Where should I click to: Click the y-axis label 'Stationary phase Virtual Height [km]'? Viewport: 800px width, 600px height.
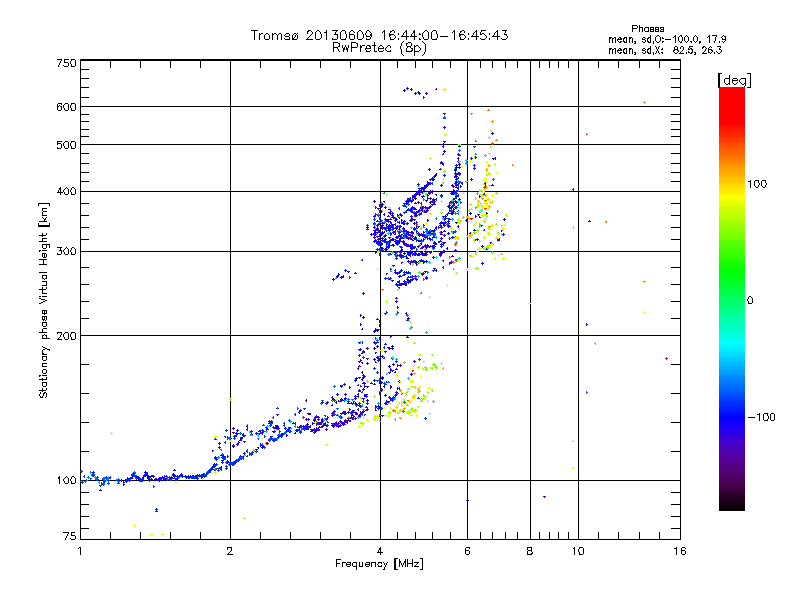tap(43, 301)
